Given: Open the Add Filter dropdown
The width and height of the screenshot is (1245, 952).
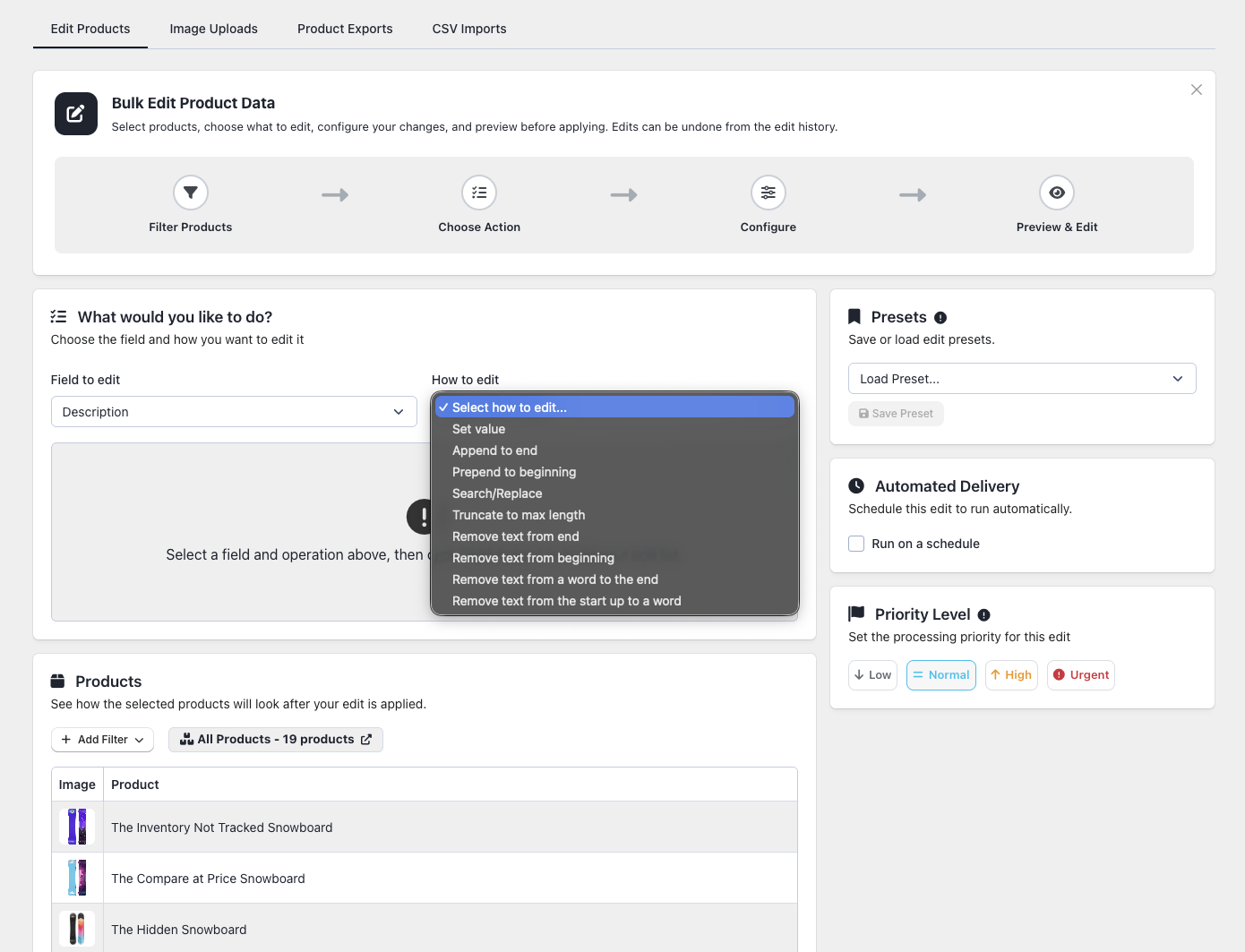Looking at the screenshot, I should (x=103, y=740).
